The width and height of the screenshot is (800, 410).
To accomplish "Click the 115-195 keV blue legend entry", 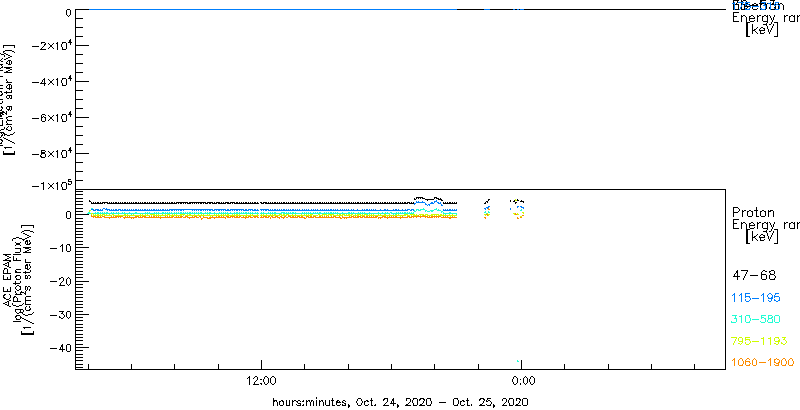I will click(x=756, y=298).
